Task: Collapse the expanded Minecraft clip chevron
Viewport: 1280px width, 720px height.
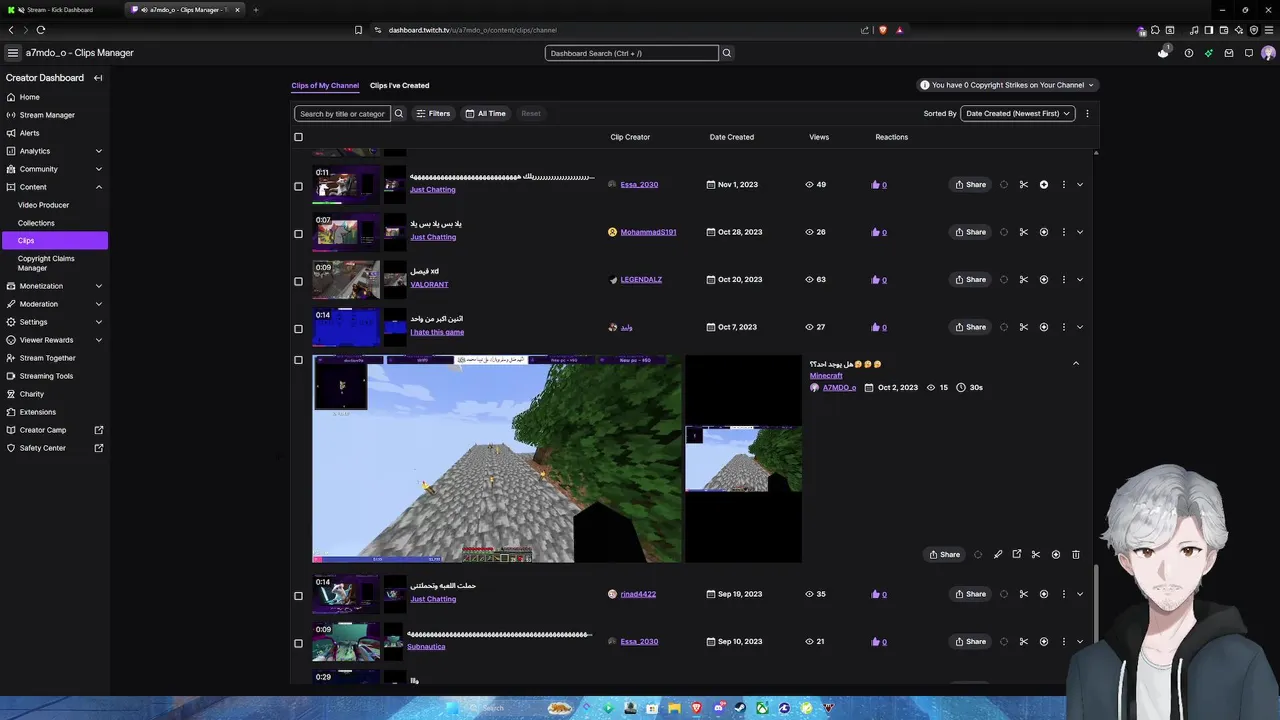Action: [1076, 363]
